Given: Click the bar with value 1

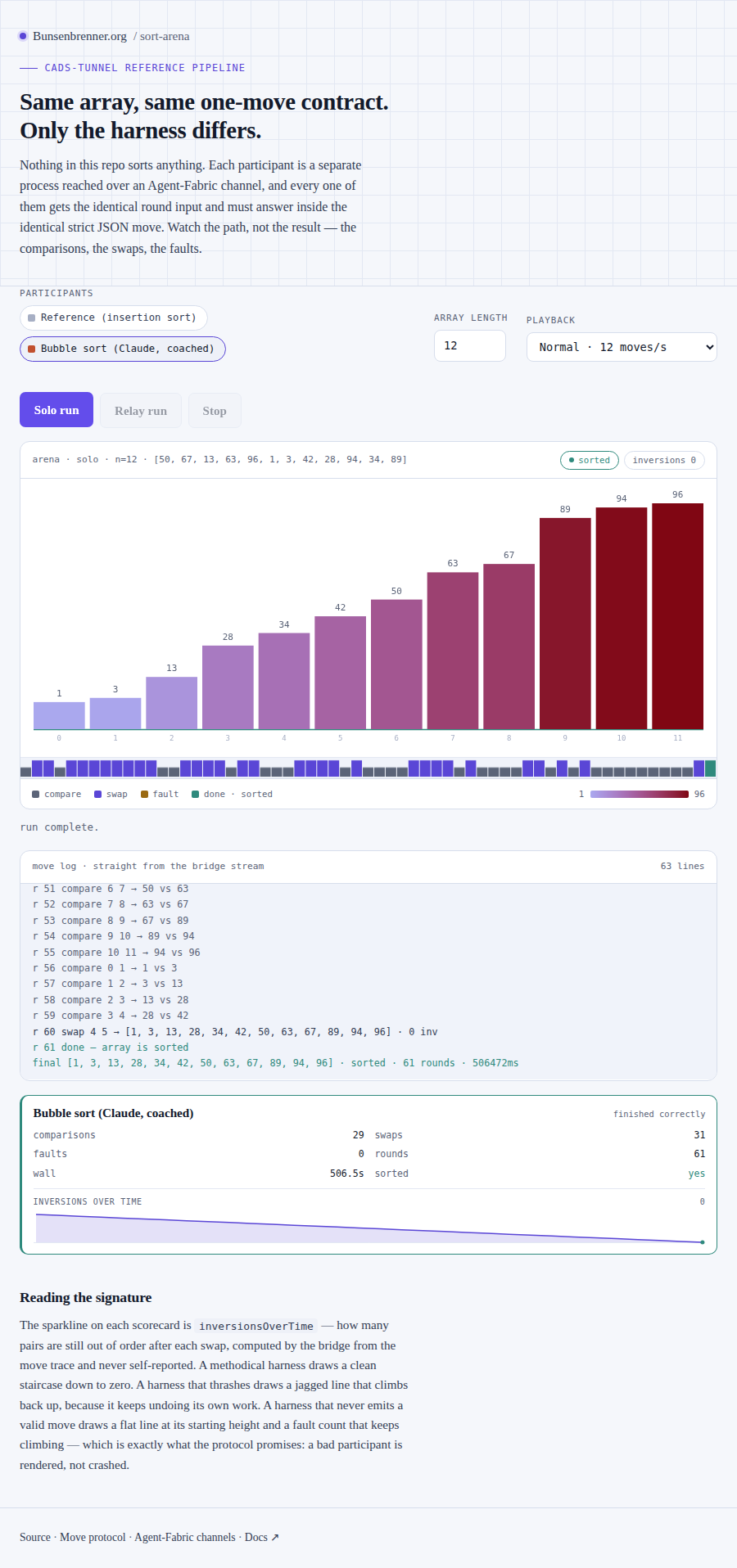Looking at the screenshot, I should (59, 715).
